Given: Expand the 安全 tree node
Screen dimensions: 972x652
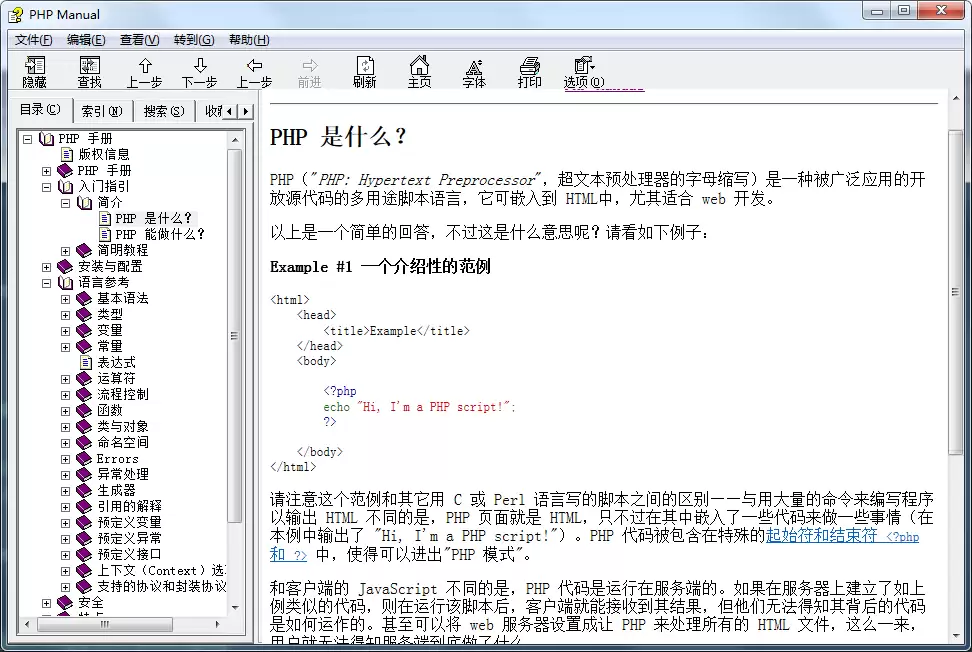Looking at the screenshot, I should click(x=46, y=602).
